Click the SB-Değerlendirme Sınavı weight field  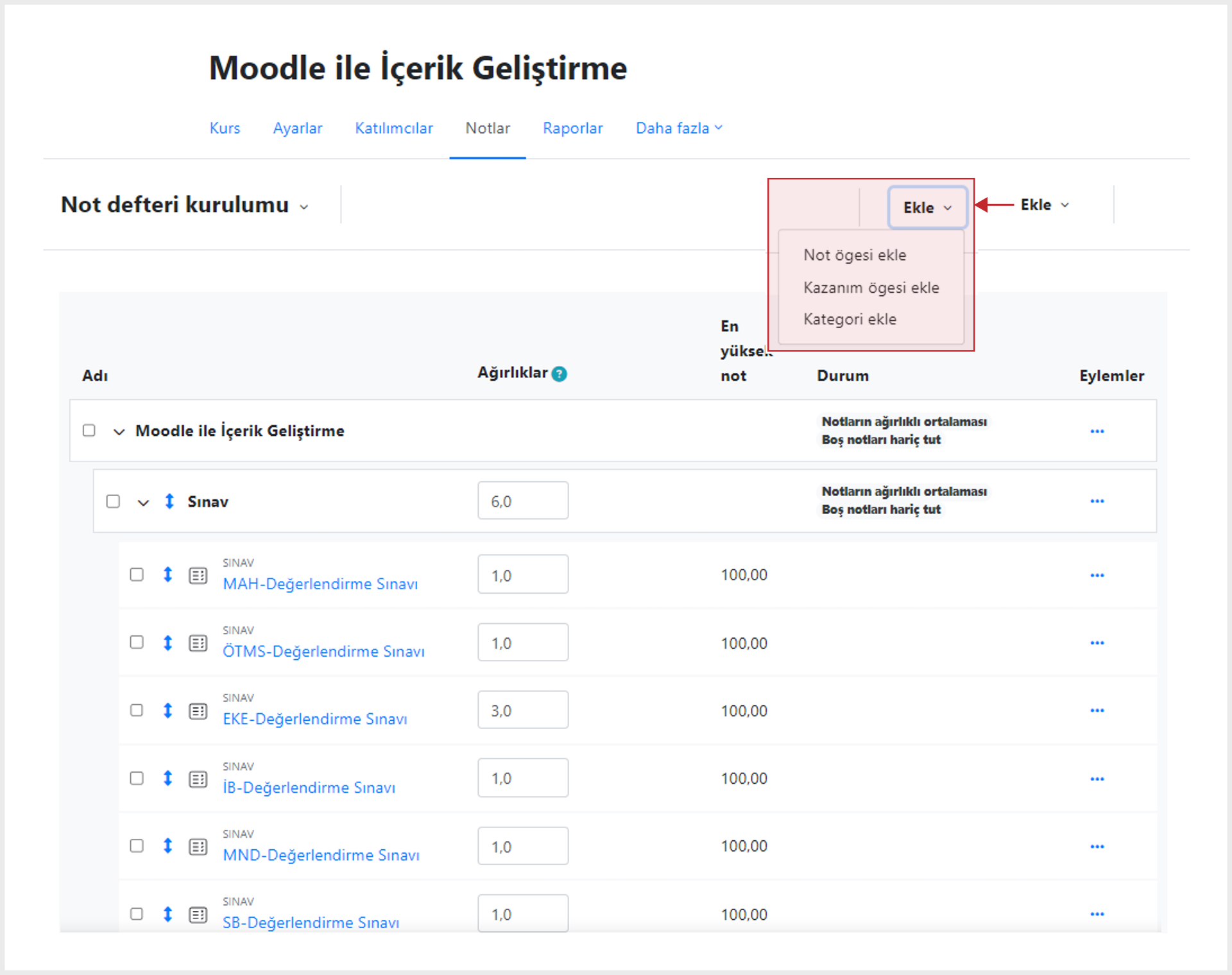point(523,913)
